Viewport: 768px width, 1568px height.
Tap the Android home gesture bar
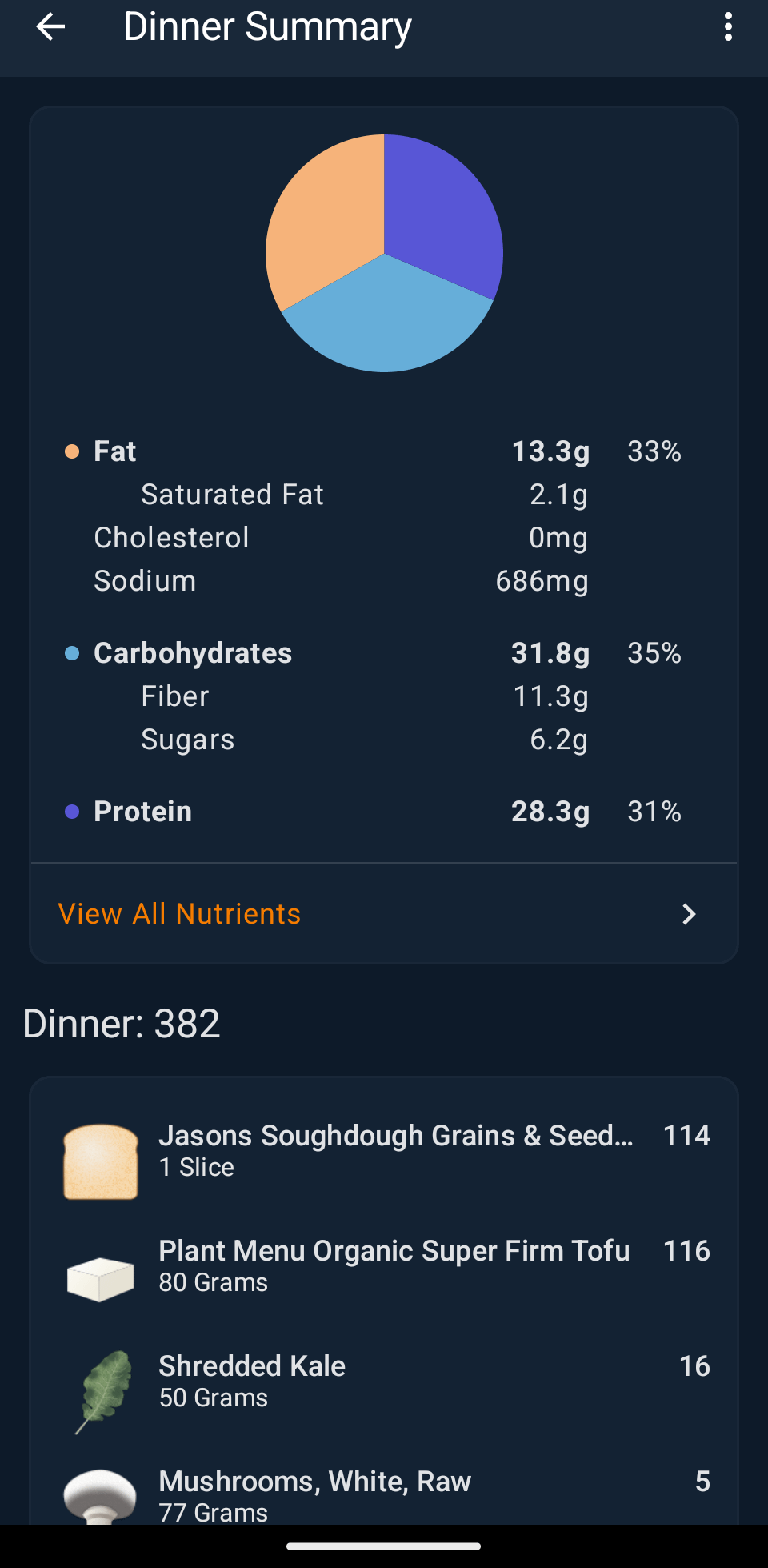point(384,1546)
